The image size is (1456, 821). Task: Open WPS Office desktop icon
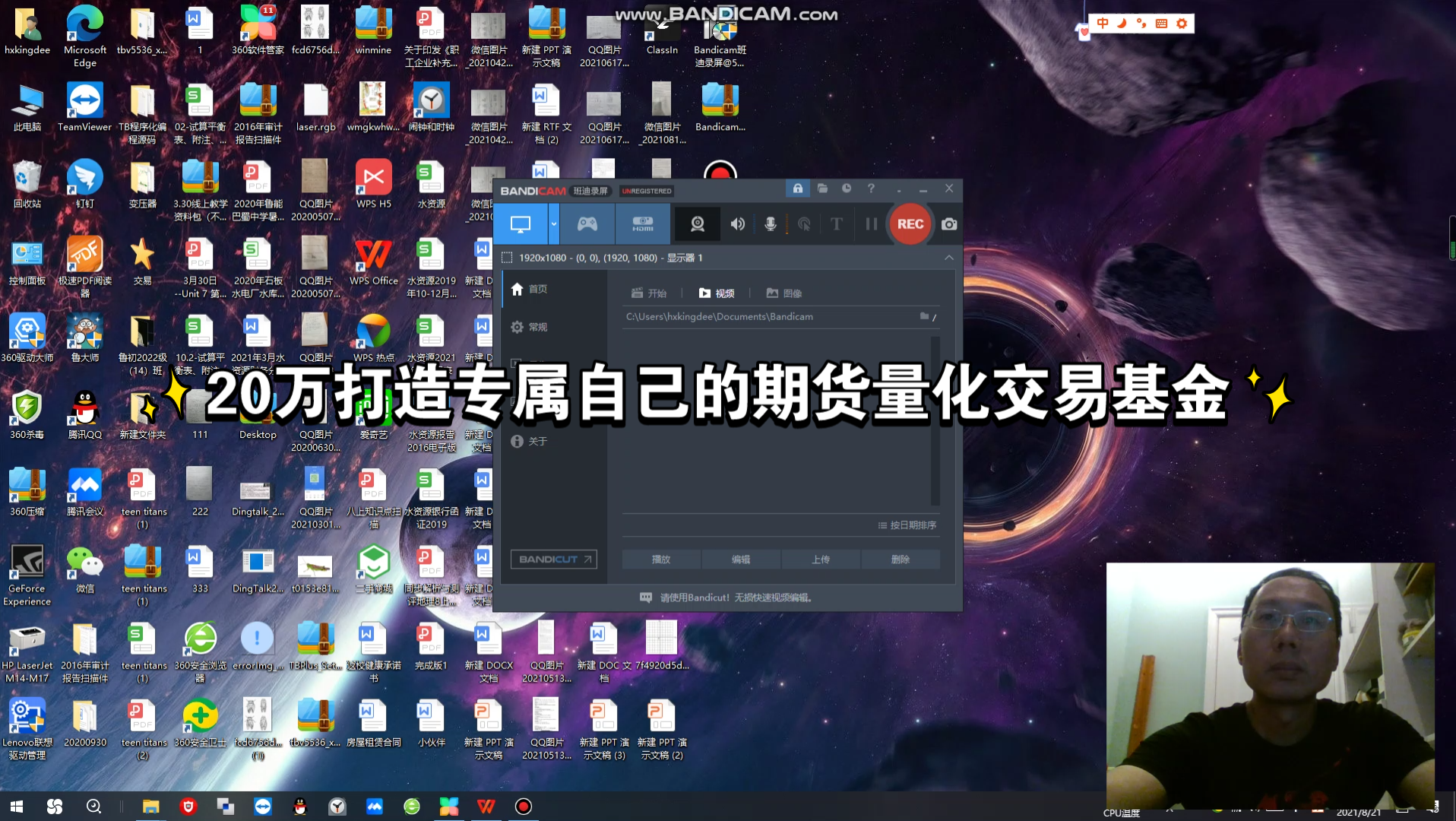click(x=373, y=262)
